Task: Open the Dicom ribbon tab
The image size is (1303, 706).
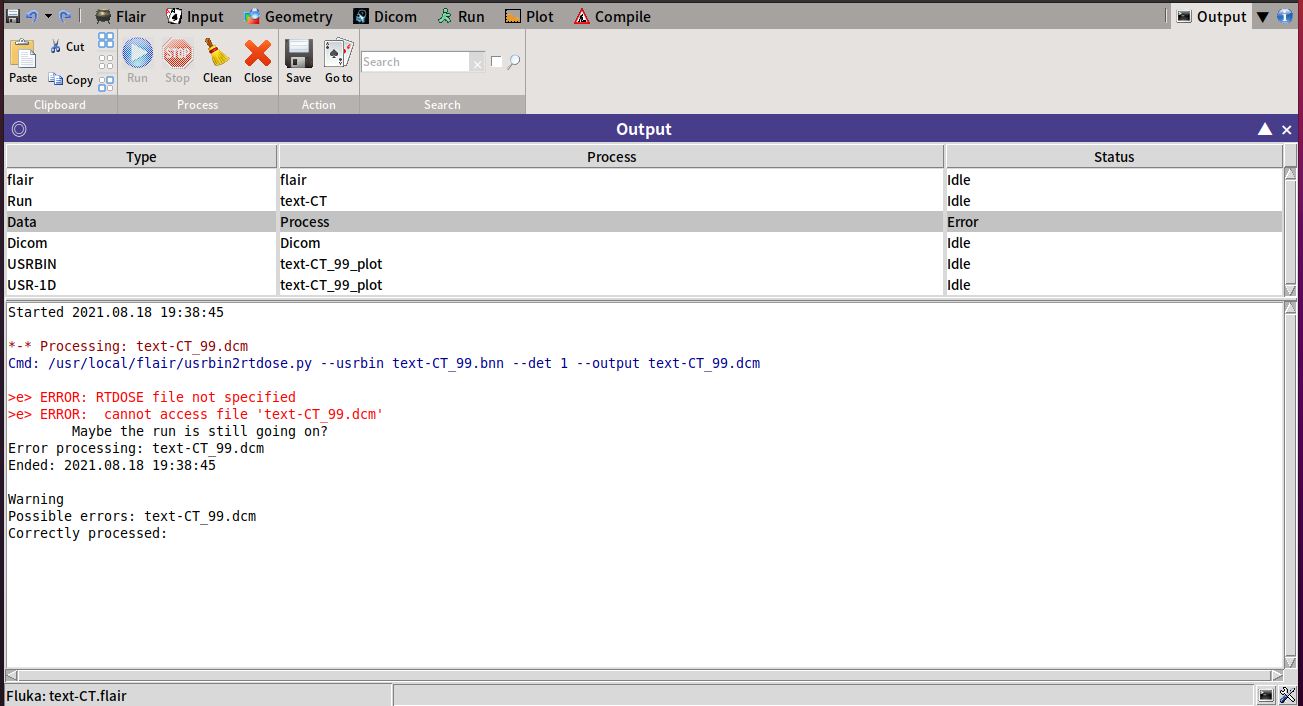Action: (x=385, y=16)
